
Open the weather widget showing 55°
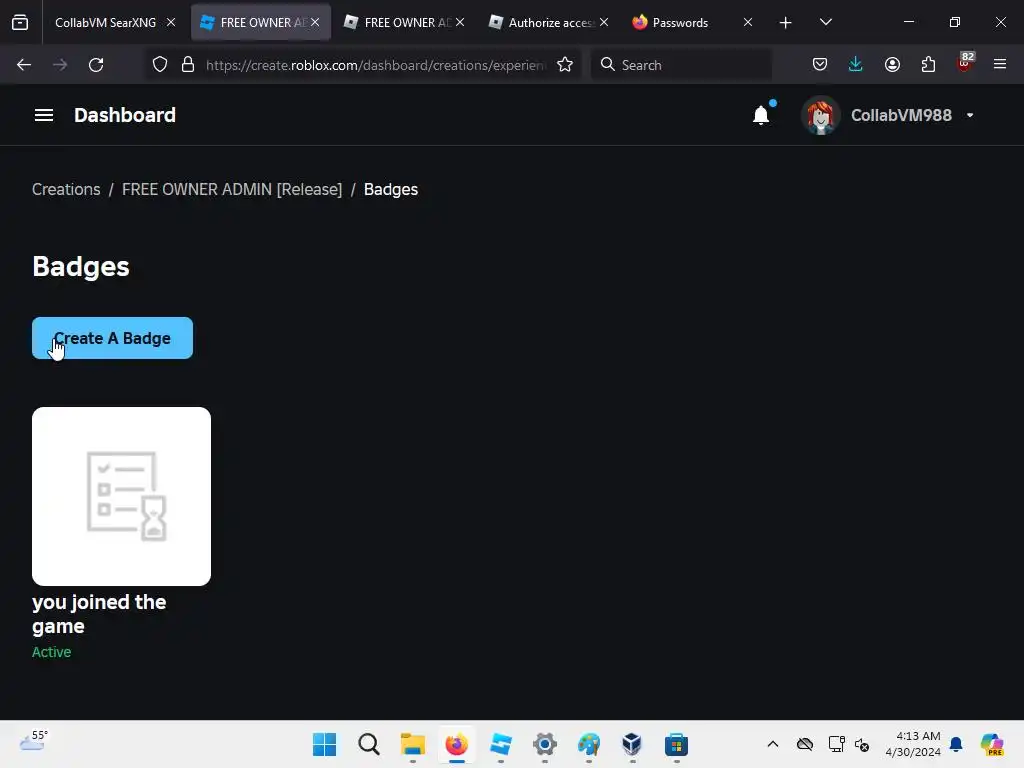pyautogui.click(x=33, y=741)
